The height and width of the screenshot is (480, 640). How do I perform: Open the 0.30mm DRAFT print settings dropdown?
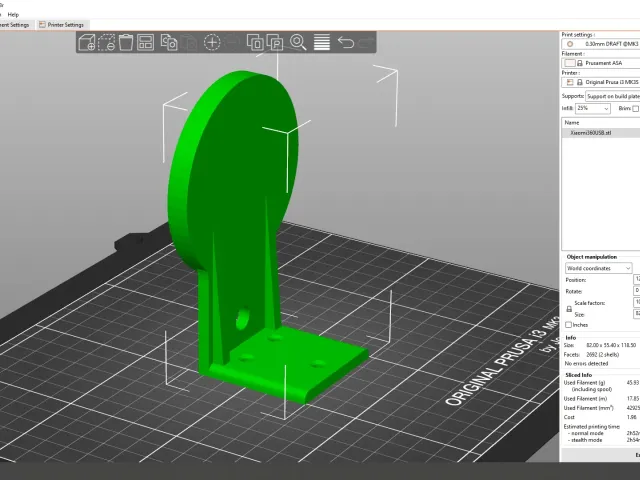pyautogui.click(x=601, y=44)
